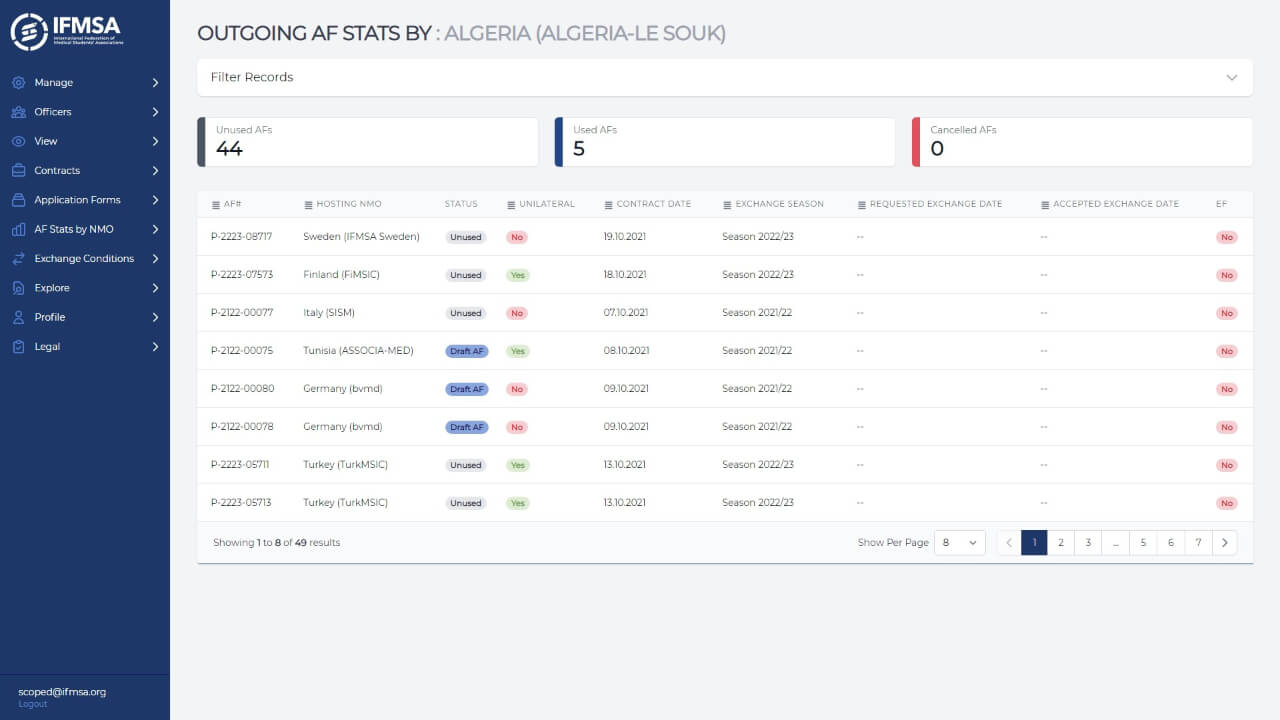Click Tunisia (ASSOCIA-MED) cell

click(358, 351)
